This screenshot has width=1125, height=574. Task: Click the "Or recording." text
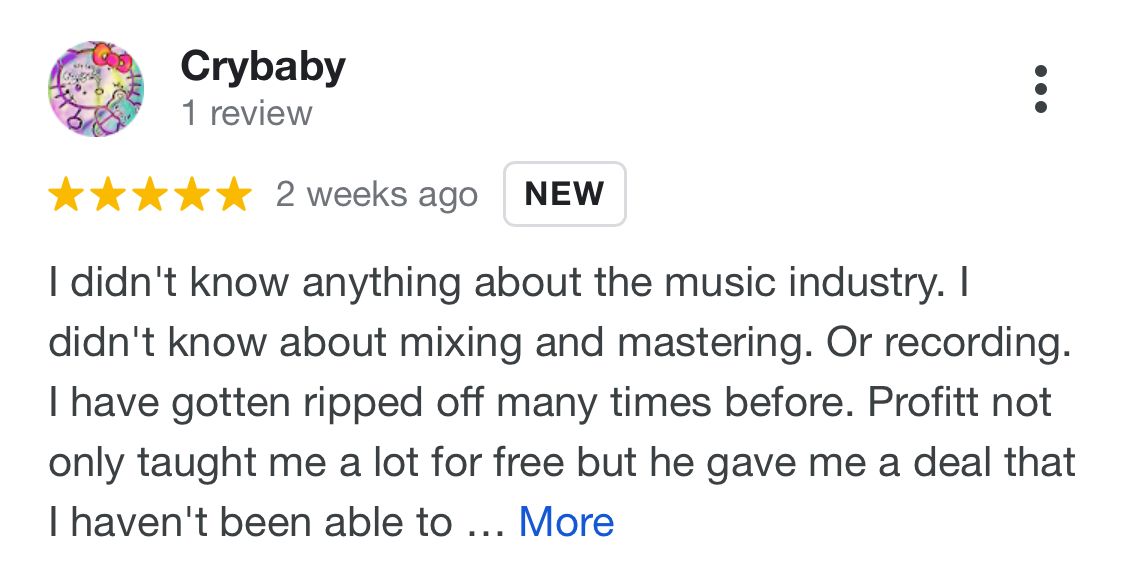click(948, 343)
